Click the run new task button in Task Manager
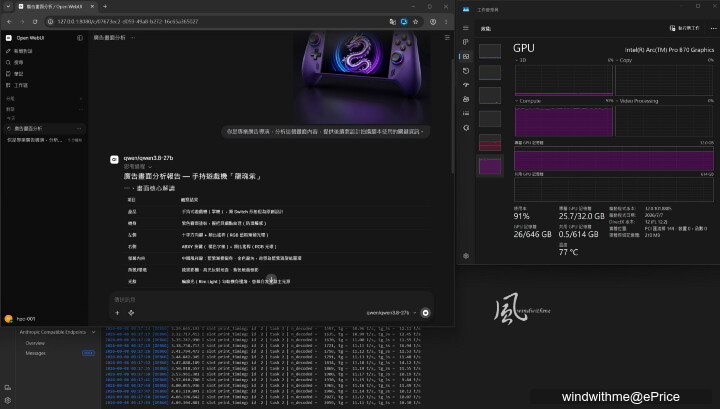The width and height of the screenshot is (720, 409). pyautogui.click(x=684, y=28)
